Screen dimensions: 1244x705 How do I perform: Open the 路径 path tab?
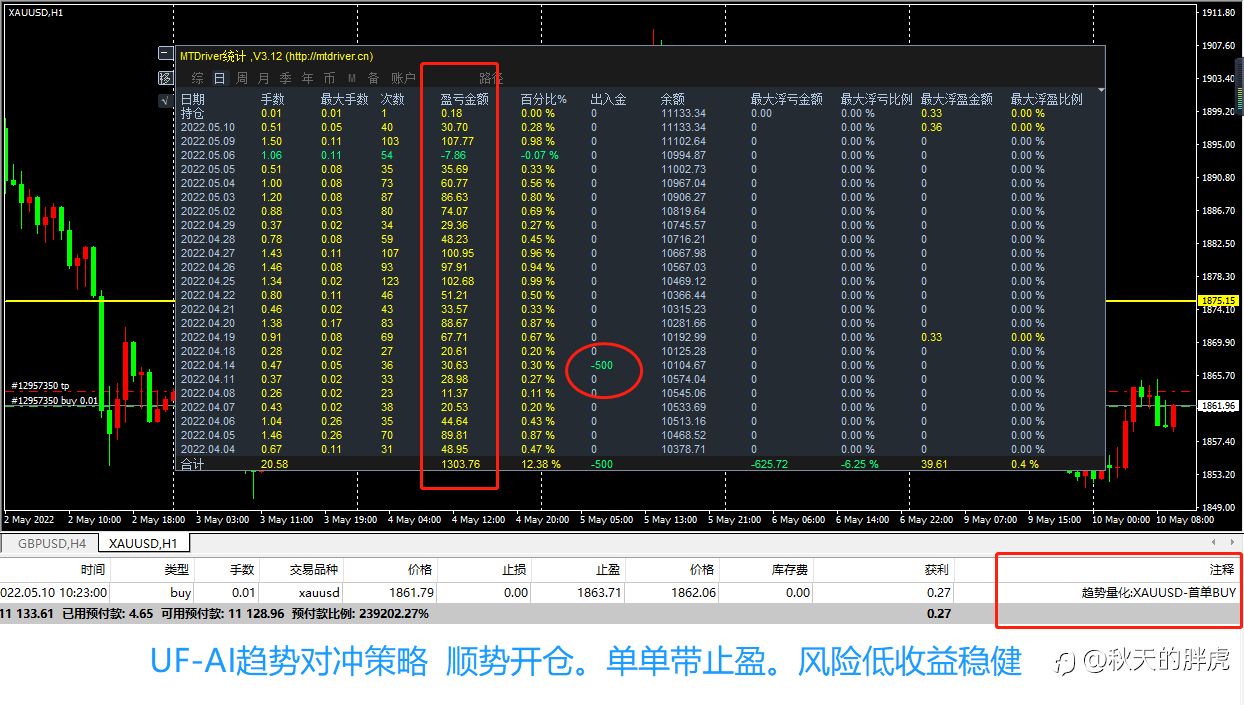point(490,78)
